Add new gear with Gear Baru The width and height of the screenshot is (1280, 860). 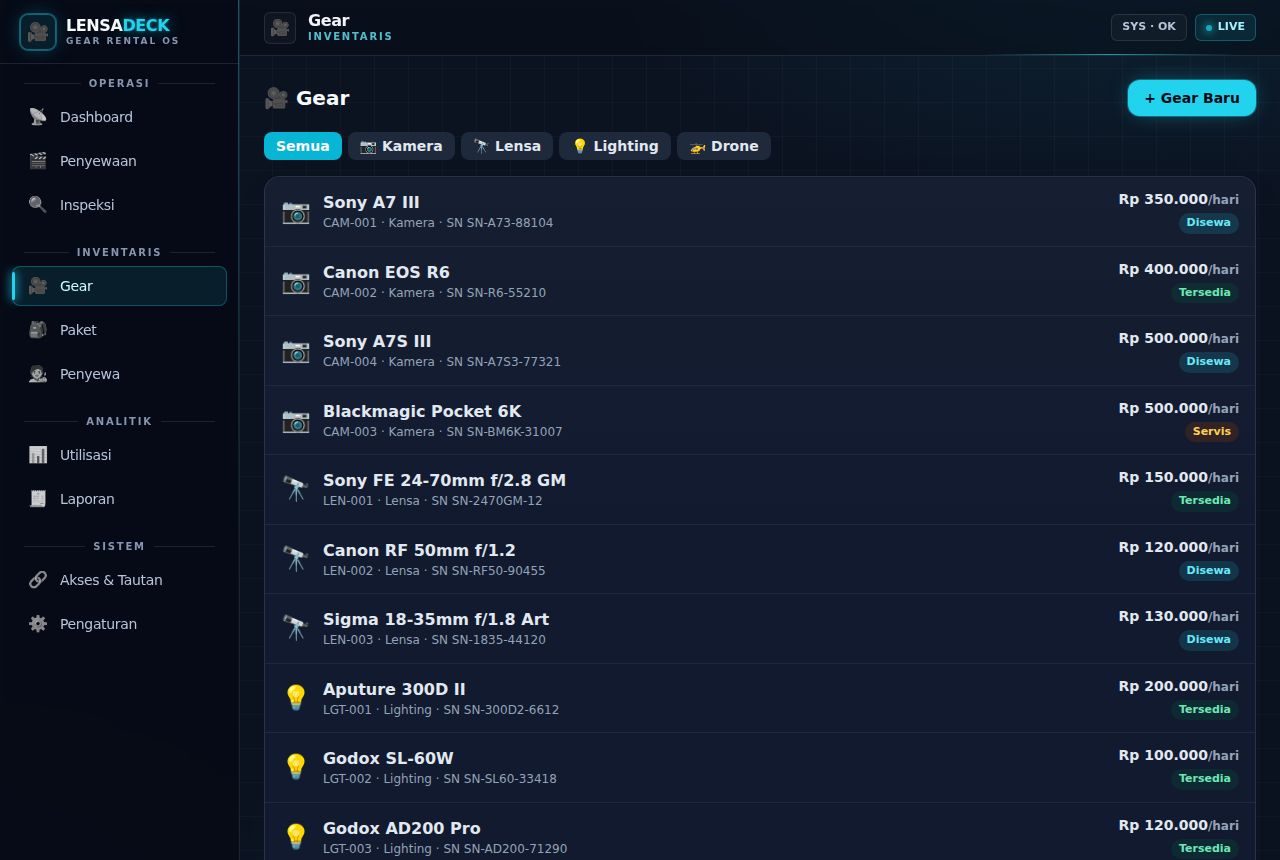(x=1192, y=98)
